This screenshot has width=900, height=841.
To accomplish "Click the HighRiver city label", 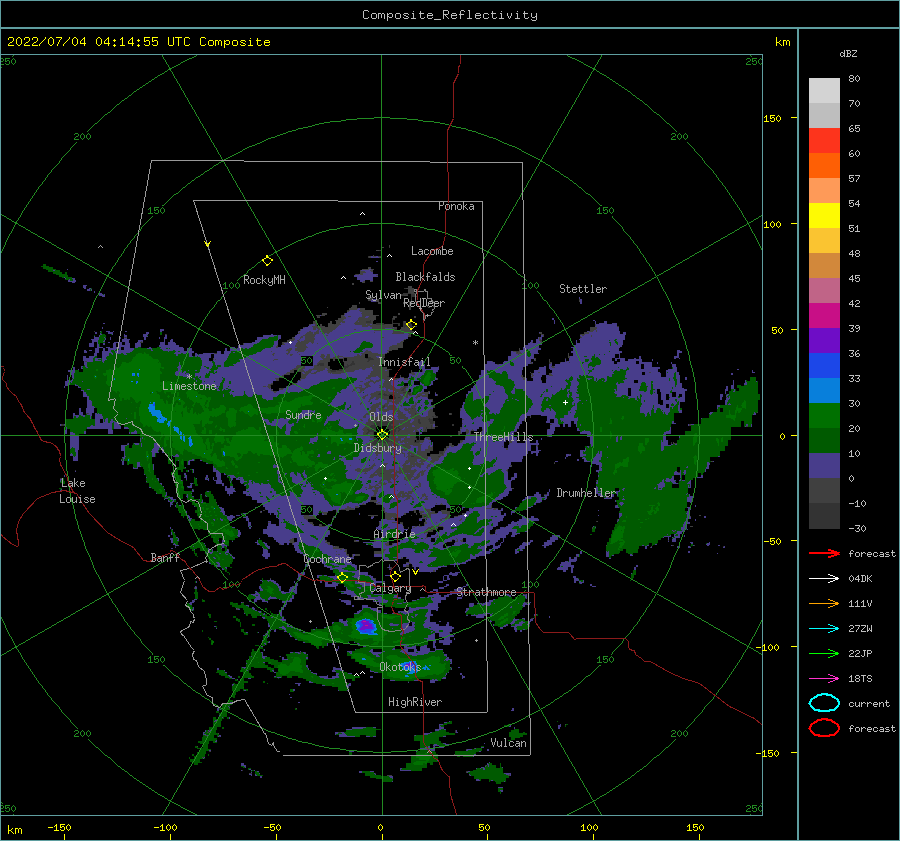I will click(x=414, y=702).
